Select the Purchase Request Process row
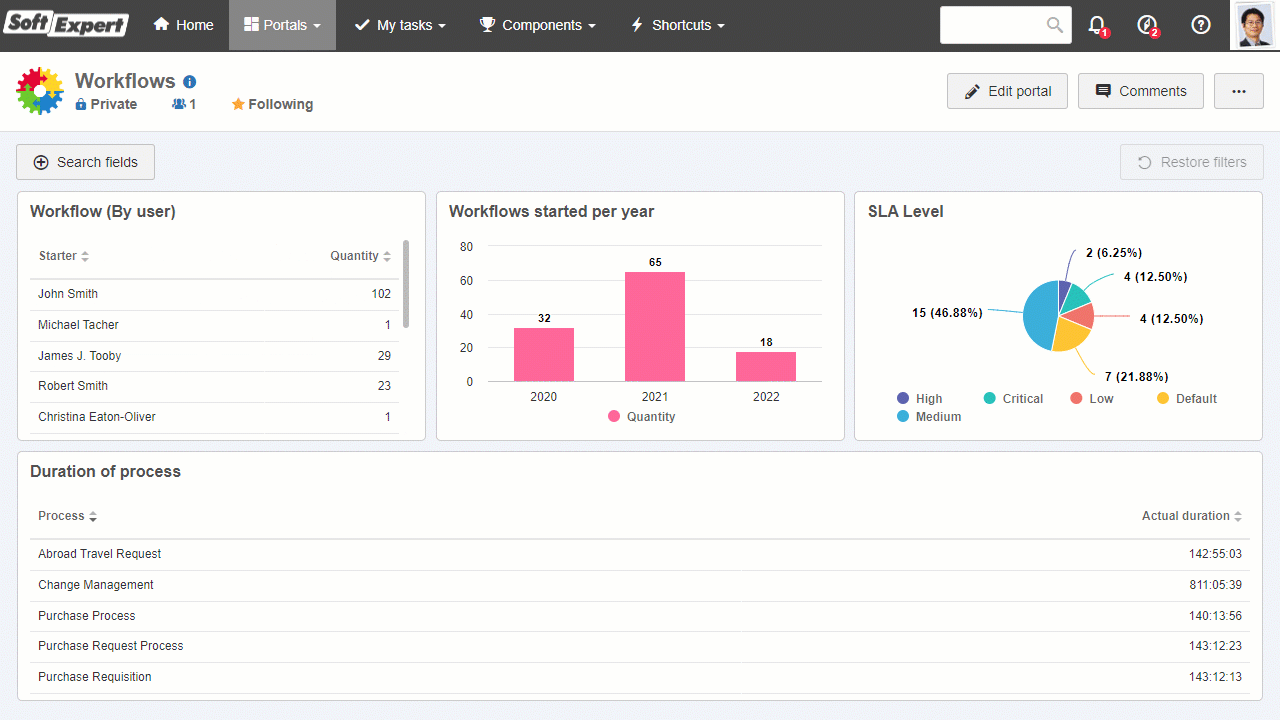The image size is (1280, 720). coord(640,646)
